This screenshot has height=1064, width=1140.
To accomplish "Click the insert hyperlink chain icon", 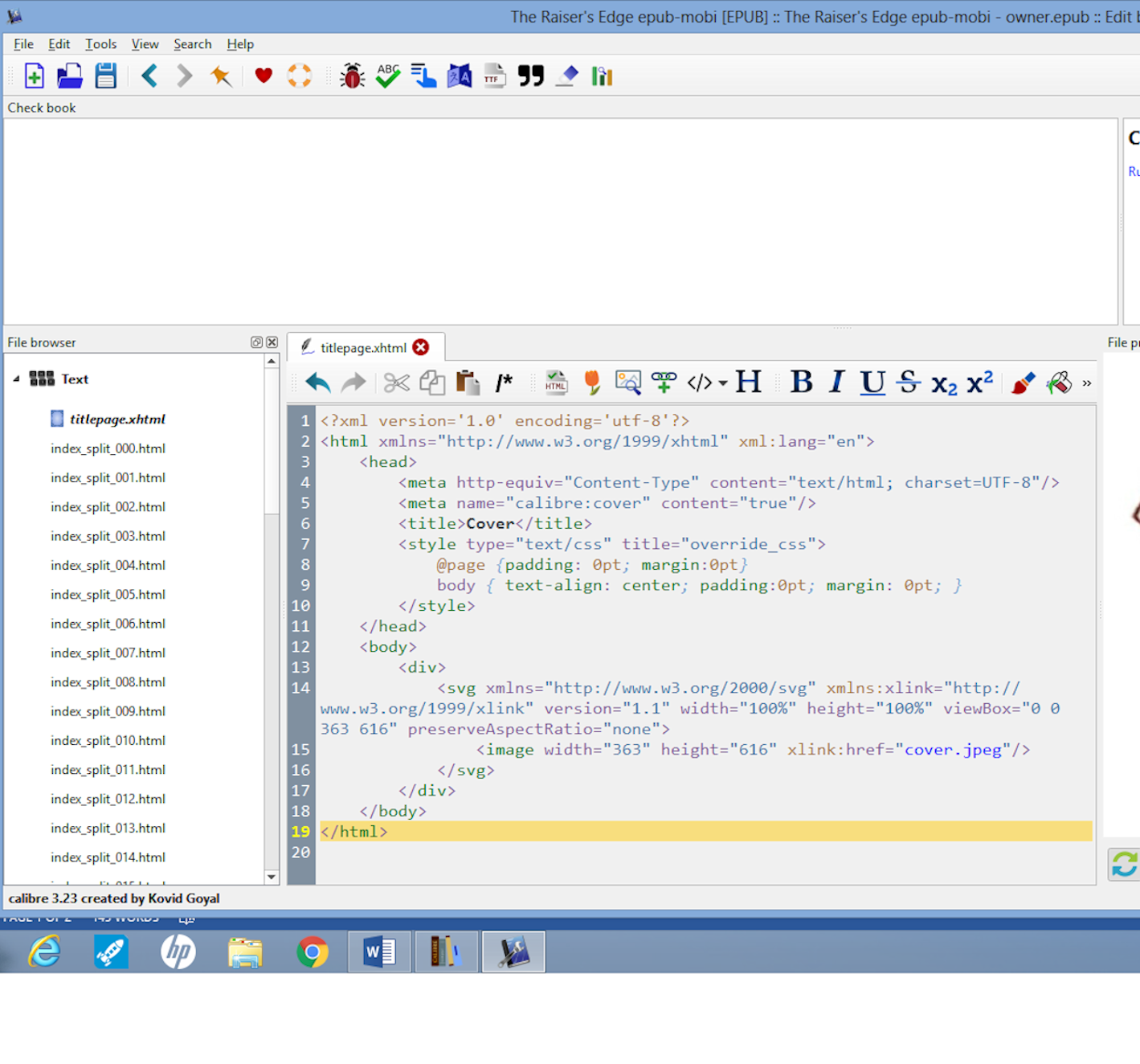I will [x=664, y=383].
